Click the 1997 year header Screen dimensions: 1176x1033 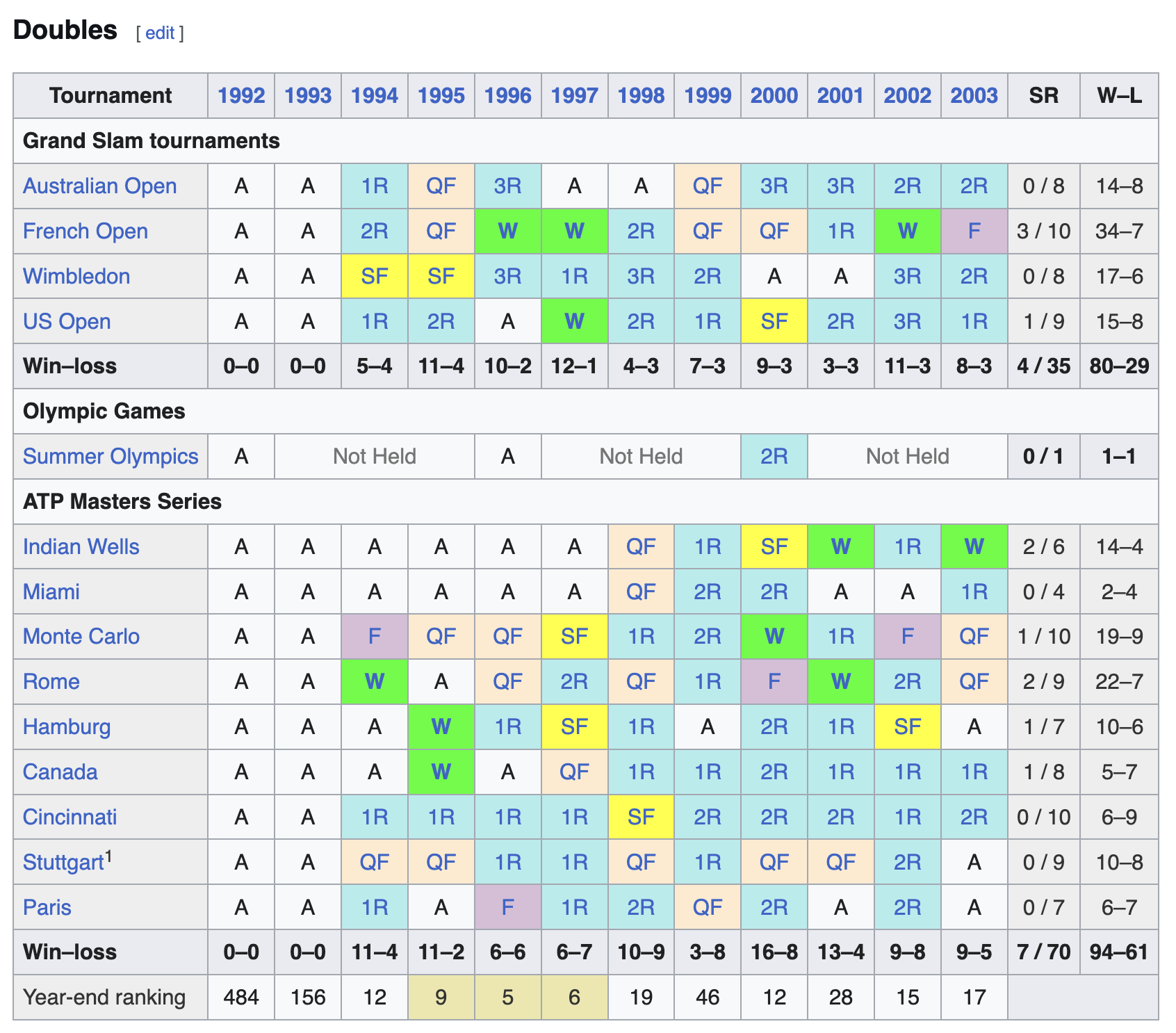575,95
